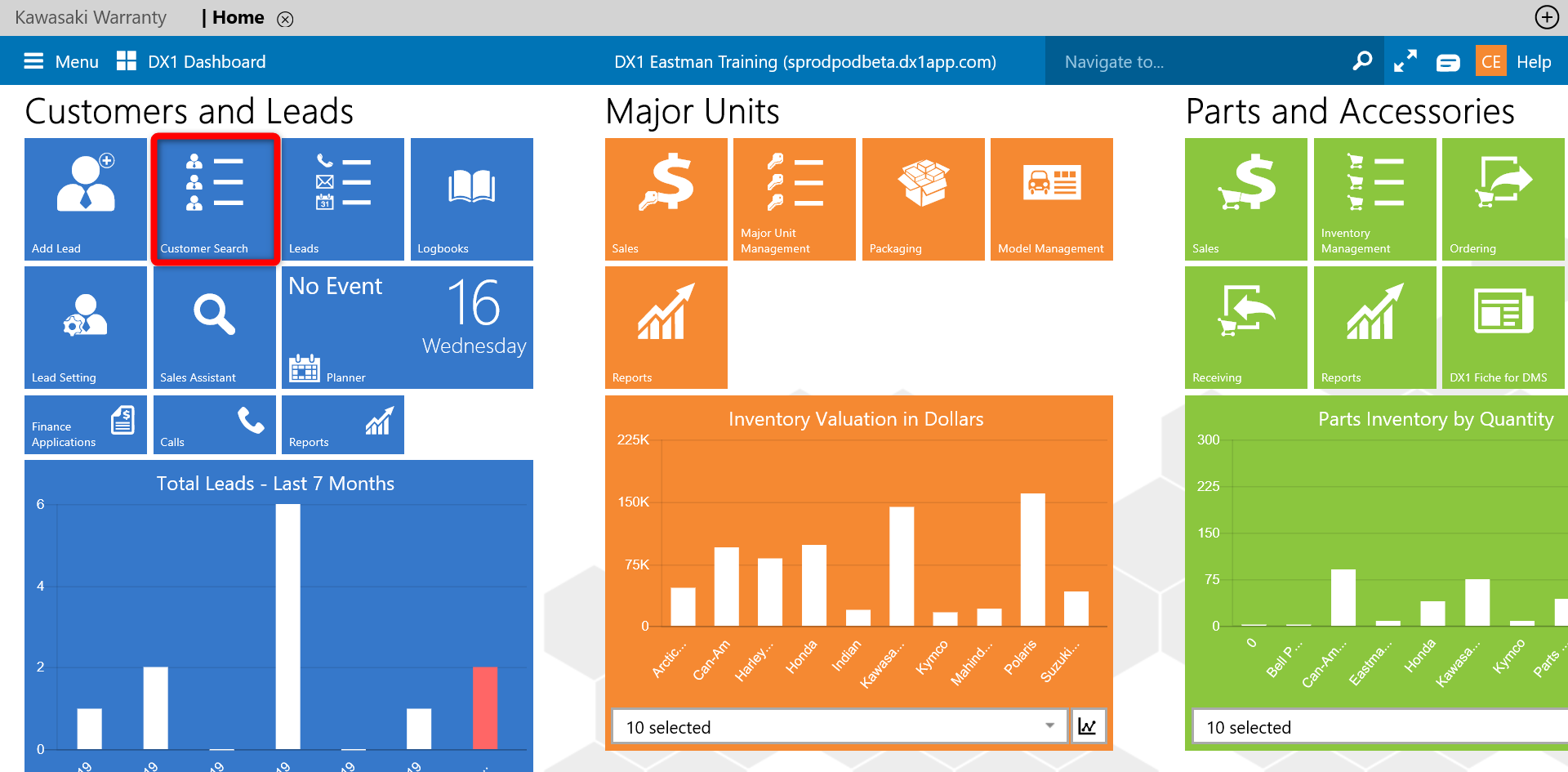This screenshot has height=772, width=1568.
Task: Open the DX1 Fiche for DMS tile
Action: [1503, 328]
